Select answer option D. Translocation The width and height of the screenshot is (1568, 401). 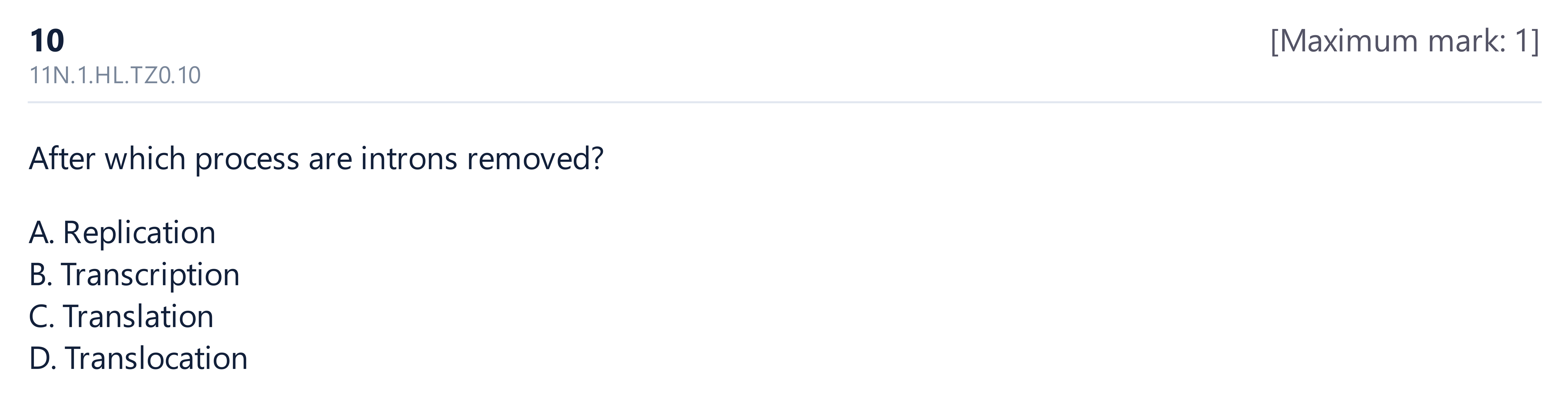pos(138,358)
